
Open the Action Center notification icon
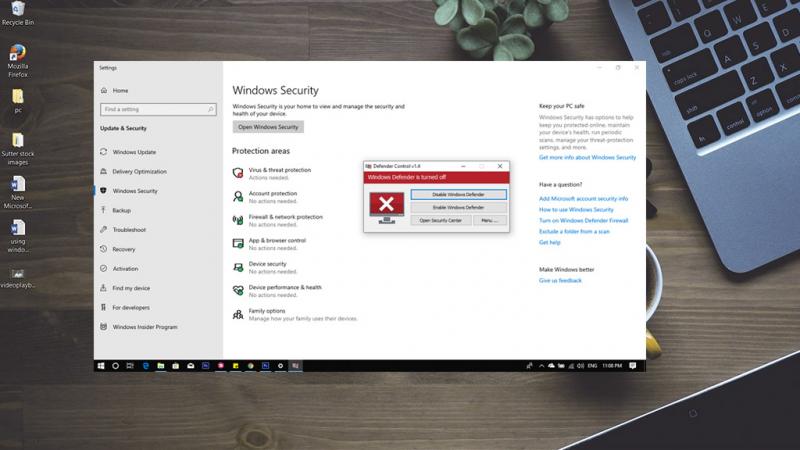coord(633,366)
